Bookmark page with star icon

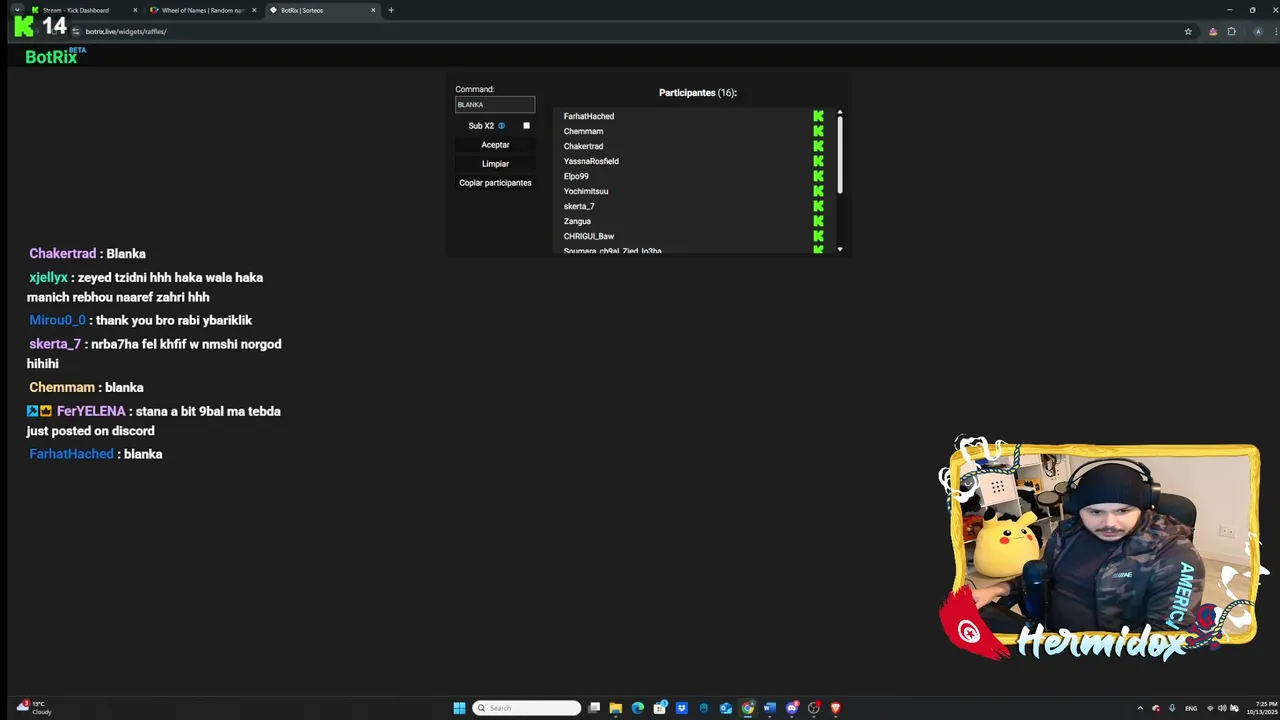coord(1188,31)
